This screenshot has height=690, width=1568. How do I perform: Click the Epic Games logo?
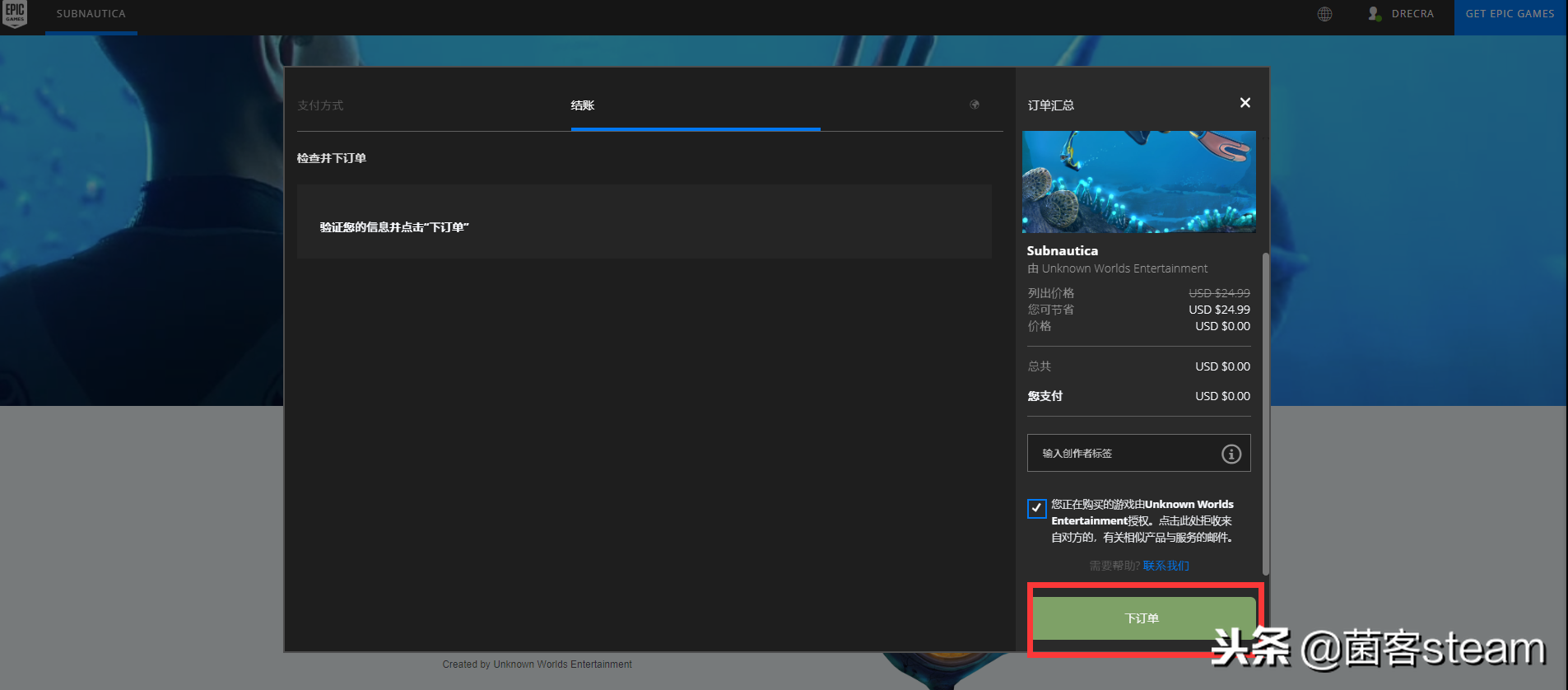click(x=15, y=14)
